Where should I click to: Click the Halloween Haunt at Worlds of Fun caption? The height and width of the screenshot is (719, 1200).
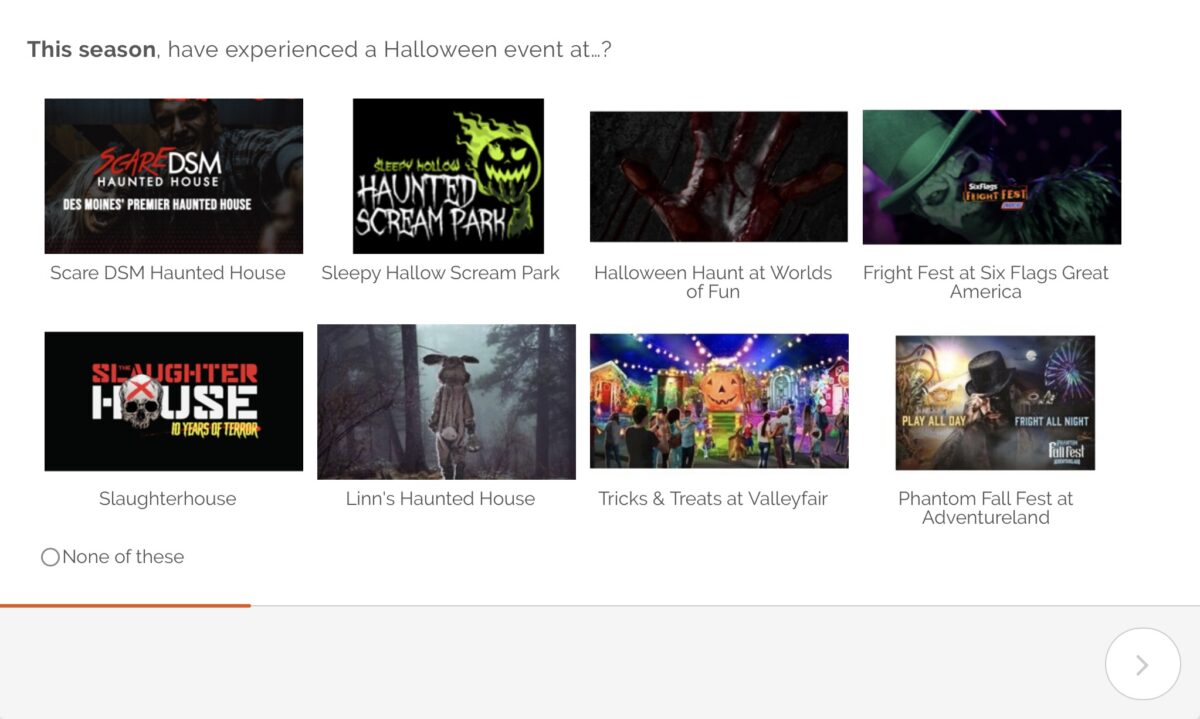[x=713, y=282]
